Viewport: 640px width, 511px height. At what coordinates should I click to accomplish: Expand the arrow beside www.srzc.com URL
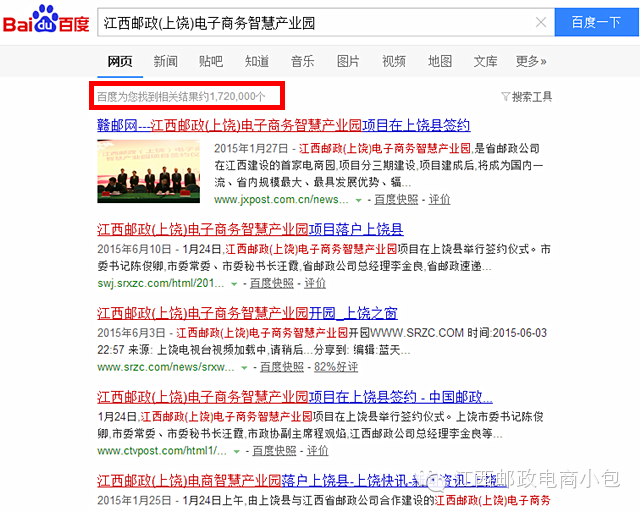coord(244,368)
